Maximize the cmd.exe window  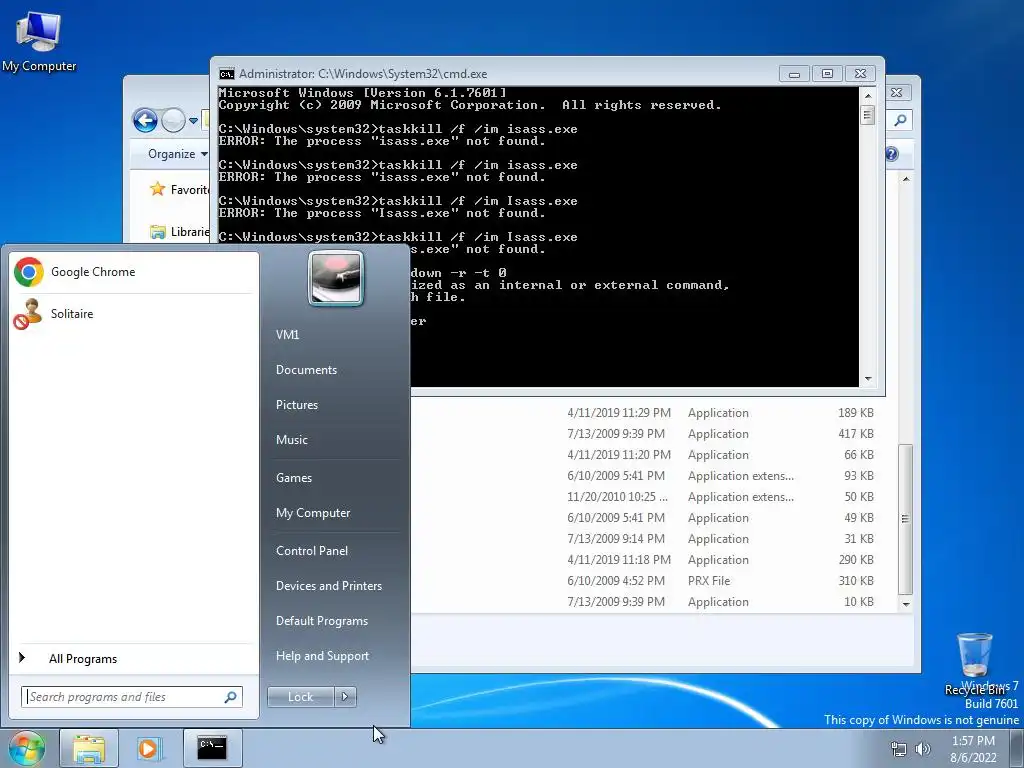tap(827, 74)
